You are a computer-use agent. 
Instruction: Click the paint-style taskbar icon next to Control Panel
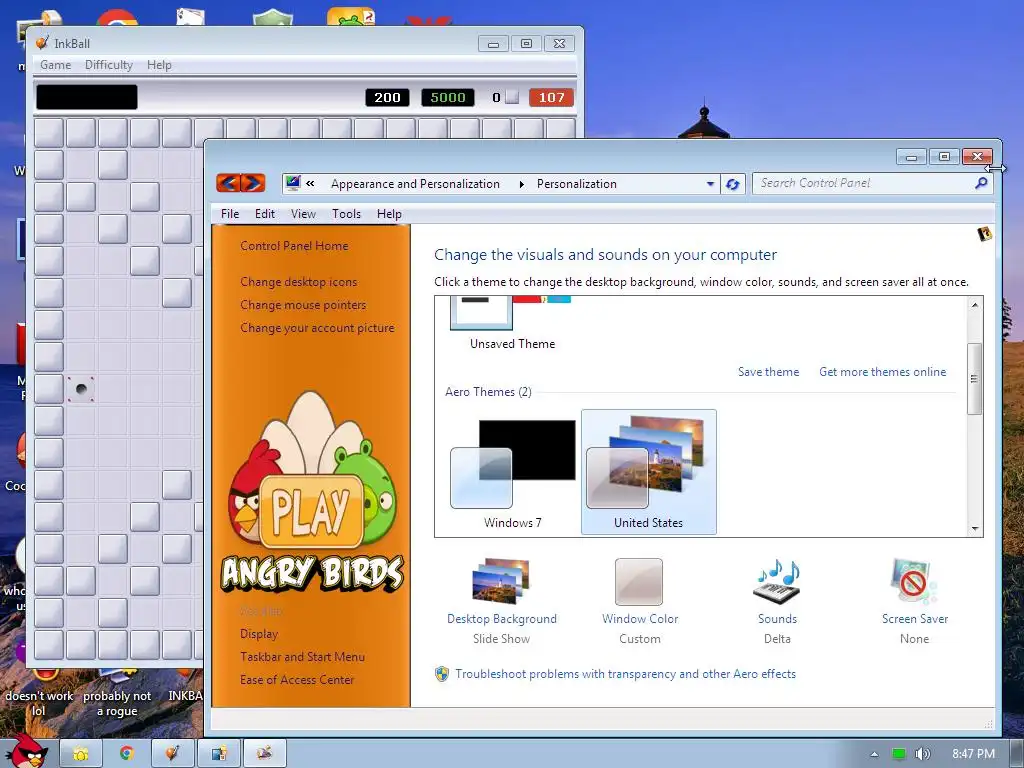[264, 754]
